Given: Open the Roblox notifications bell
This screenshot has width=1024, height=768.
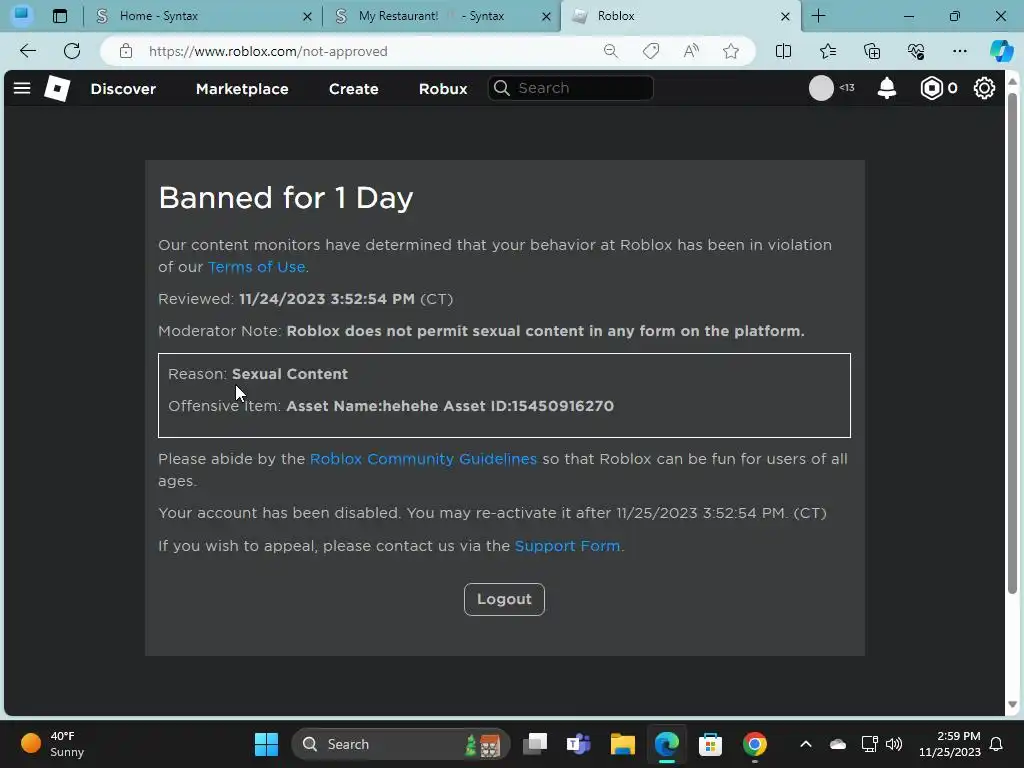Looking at the screenshot, I should click(886, 88).
